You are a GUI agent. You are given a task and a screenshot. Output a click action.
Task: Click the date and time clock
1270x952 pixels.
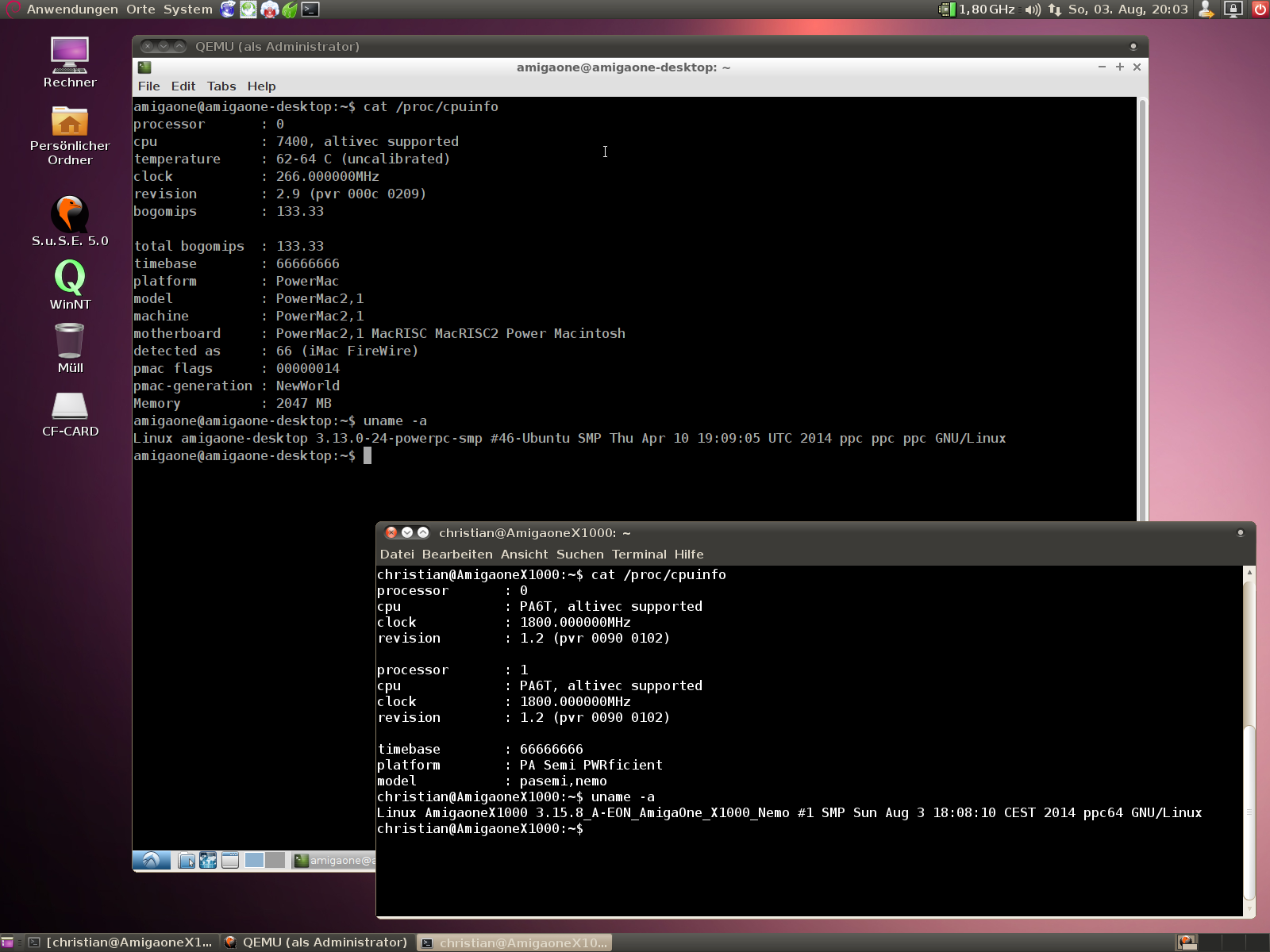click(1127, 10)
